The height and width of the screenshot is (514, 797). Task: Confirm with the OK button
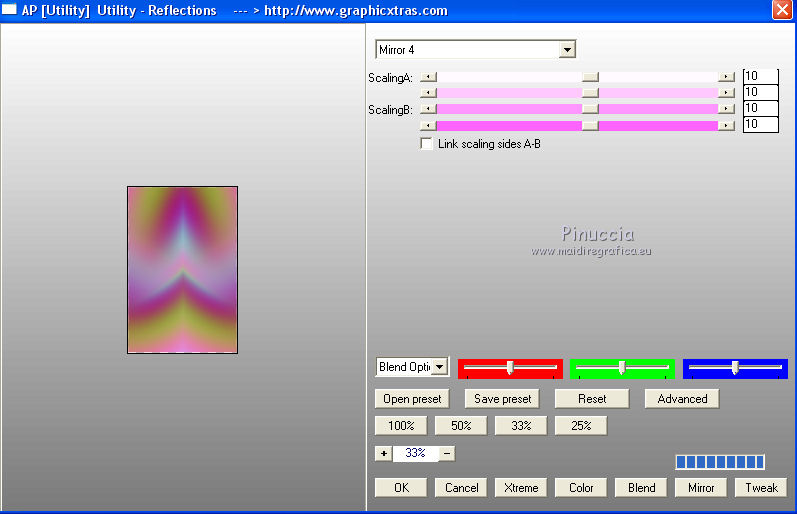click(401, 488)
